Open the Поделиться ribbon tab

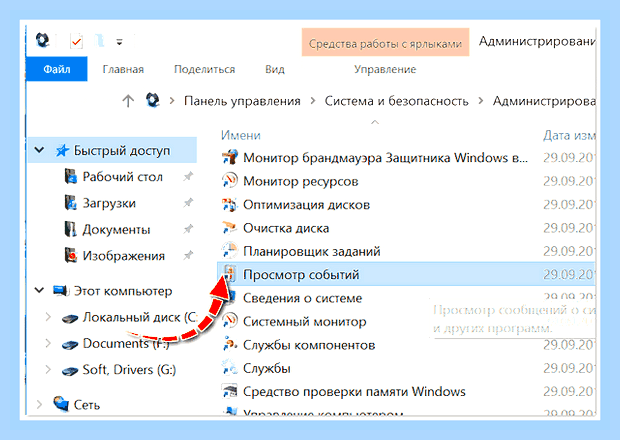tap(204, 69)
